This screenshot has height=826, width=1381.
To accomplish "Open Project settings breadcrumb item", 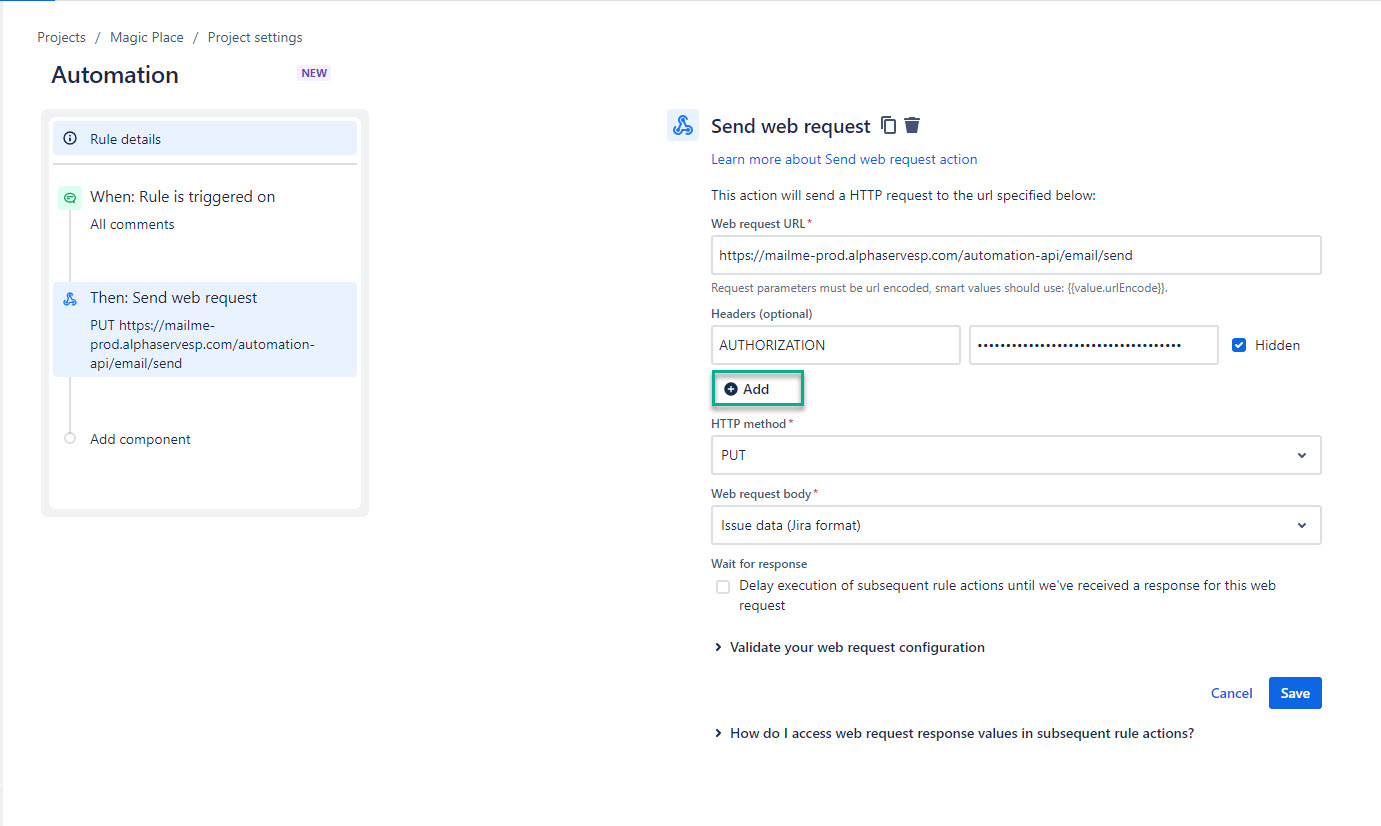I will pyautogui.click(x=255, y=38).
